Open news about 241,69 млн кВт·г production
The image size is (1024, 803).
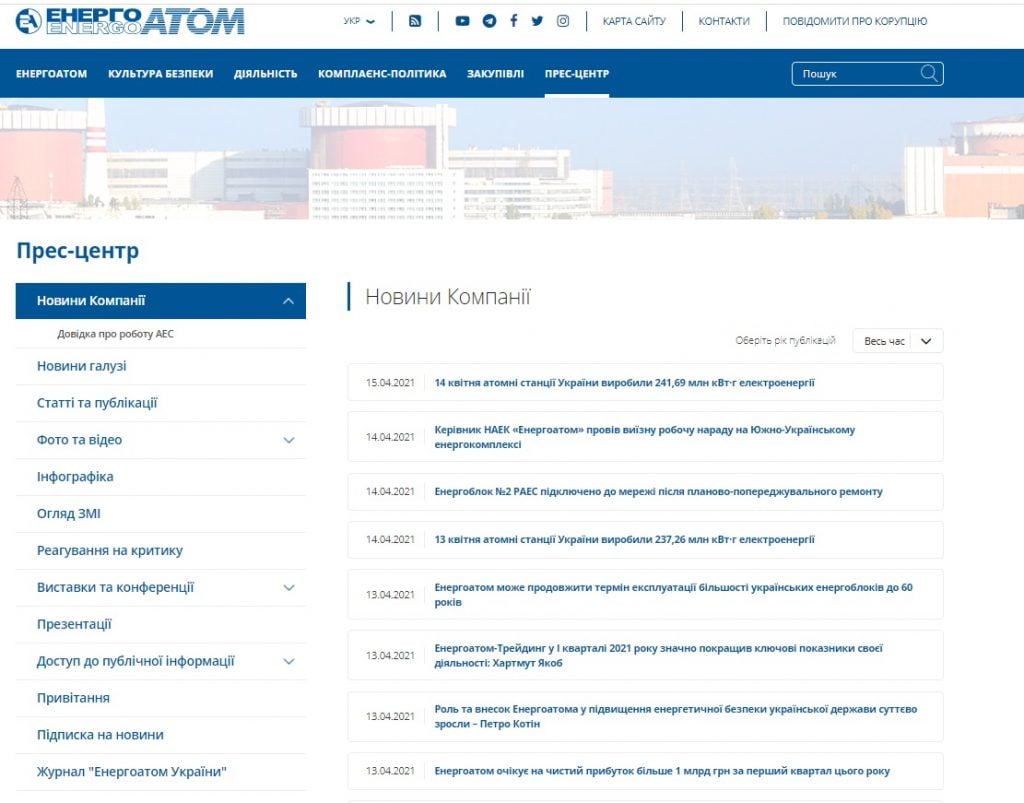[x=624, y=383]
